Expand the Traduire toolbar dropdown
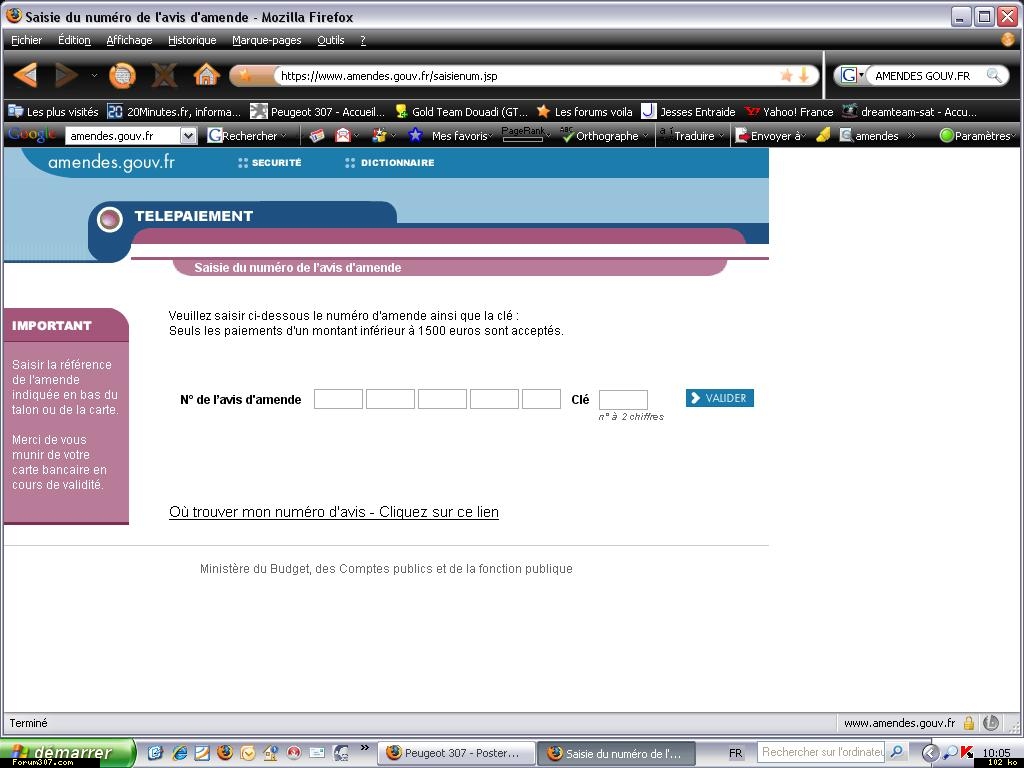The width and height of the screenshot is (1024, 768). pyautogui.click(x=698, y=136)
